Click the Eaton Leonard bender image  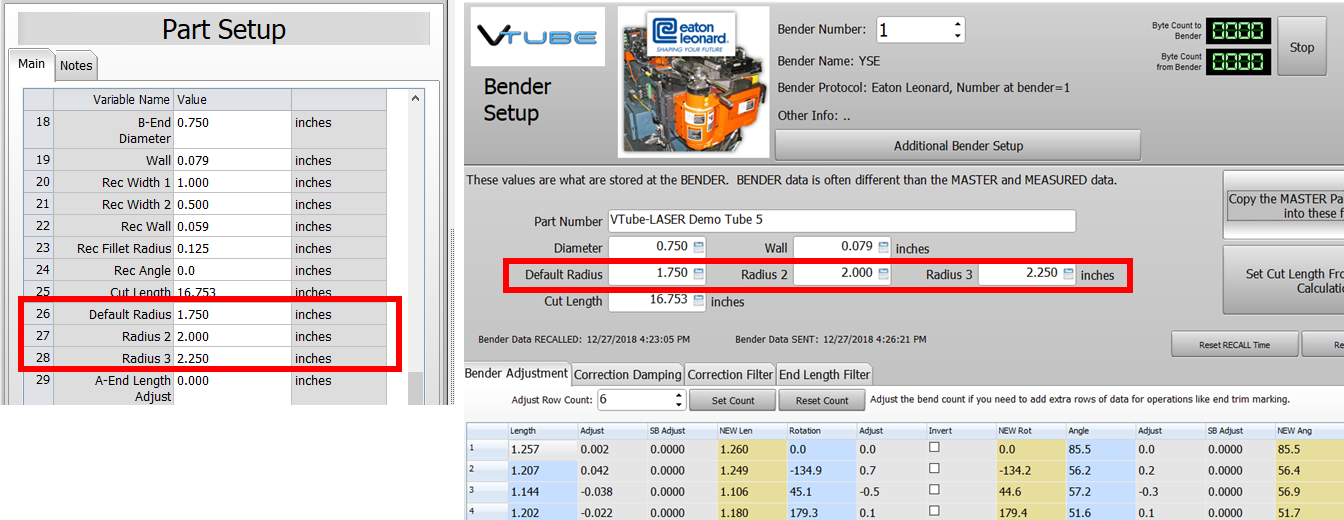pyautogui.click(x=693, y=82)
